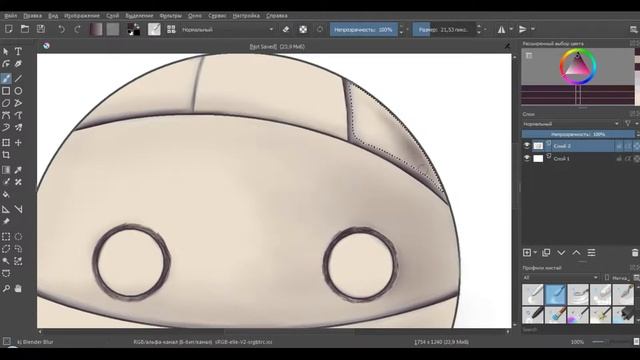Delete the selected layer
The image size is (640, 360).
pyautogui.click(x=635, y=253)
